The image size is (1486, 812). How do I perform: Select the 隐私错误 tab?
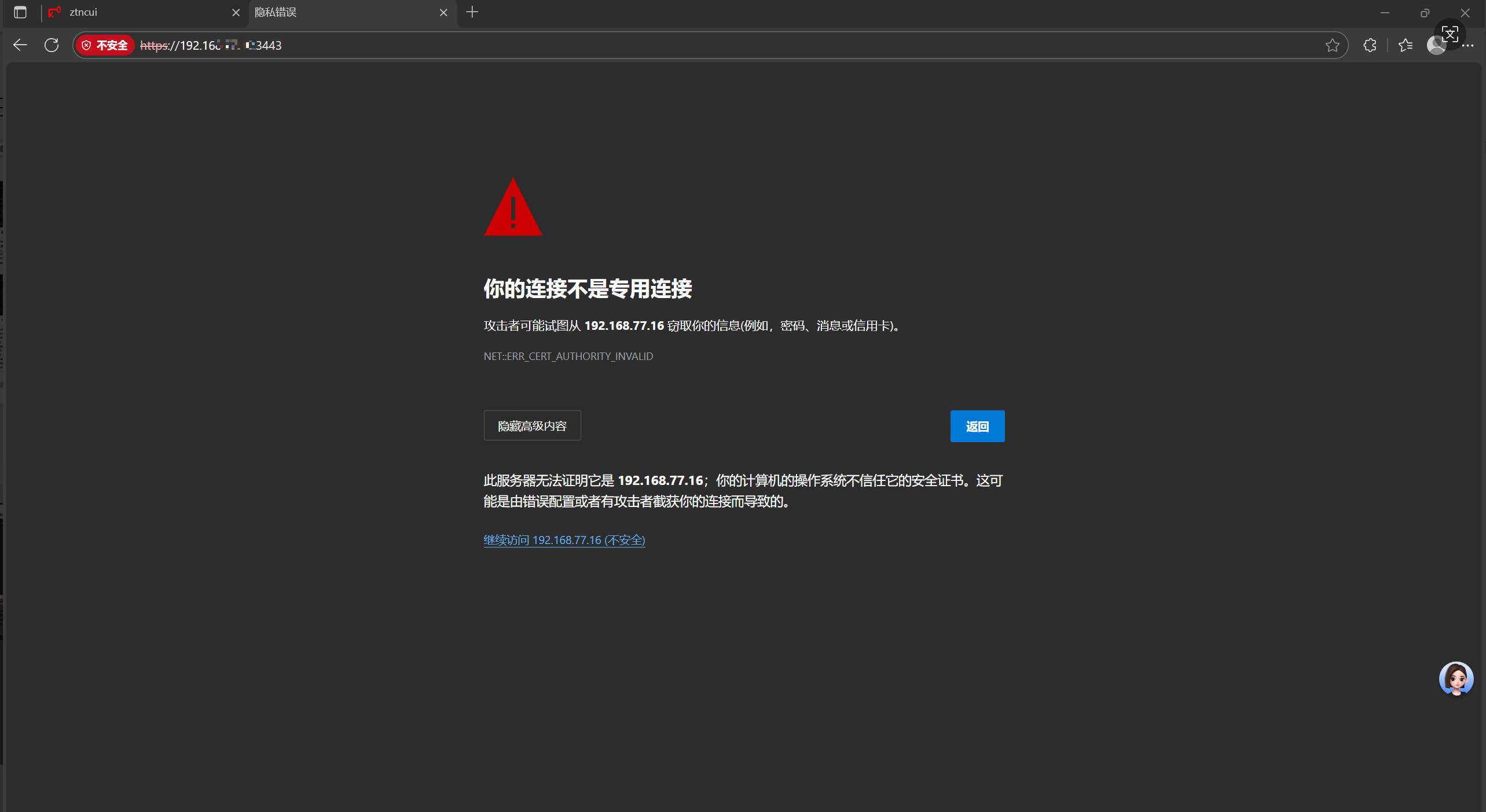point(342,12)
